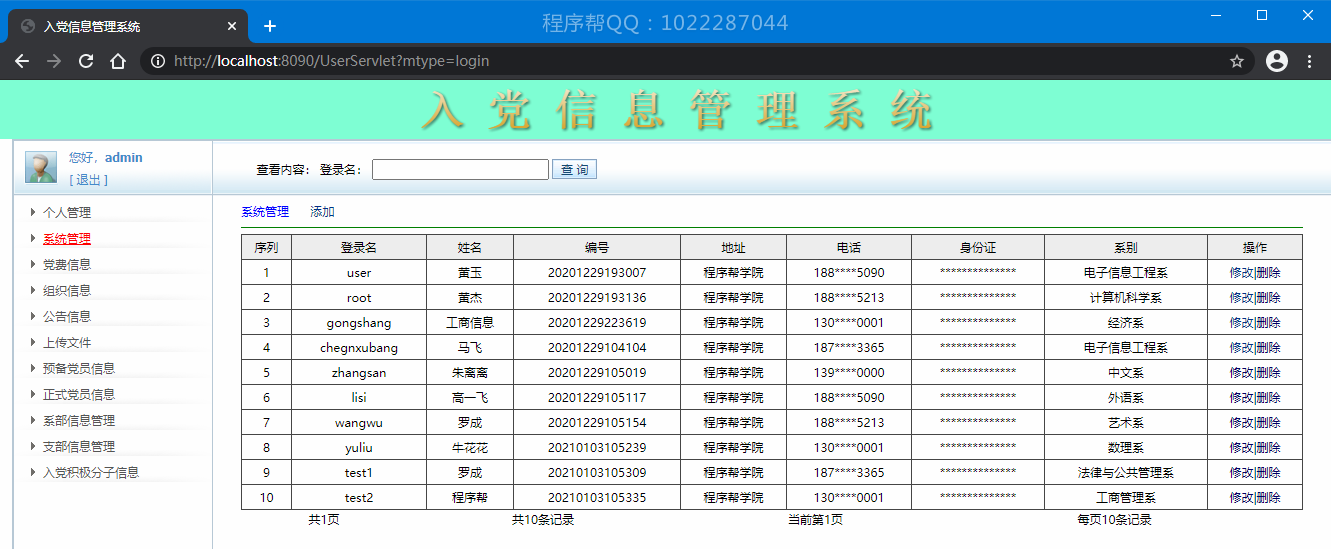1331x549 pixels.
Task: Expand the 公告信息 sidebar arrow
Action: click(33, 316)
